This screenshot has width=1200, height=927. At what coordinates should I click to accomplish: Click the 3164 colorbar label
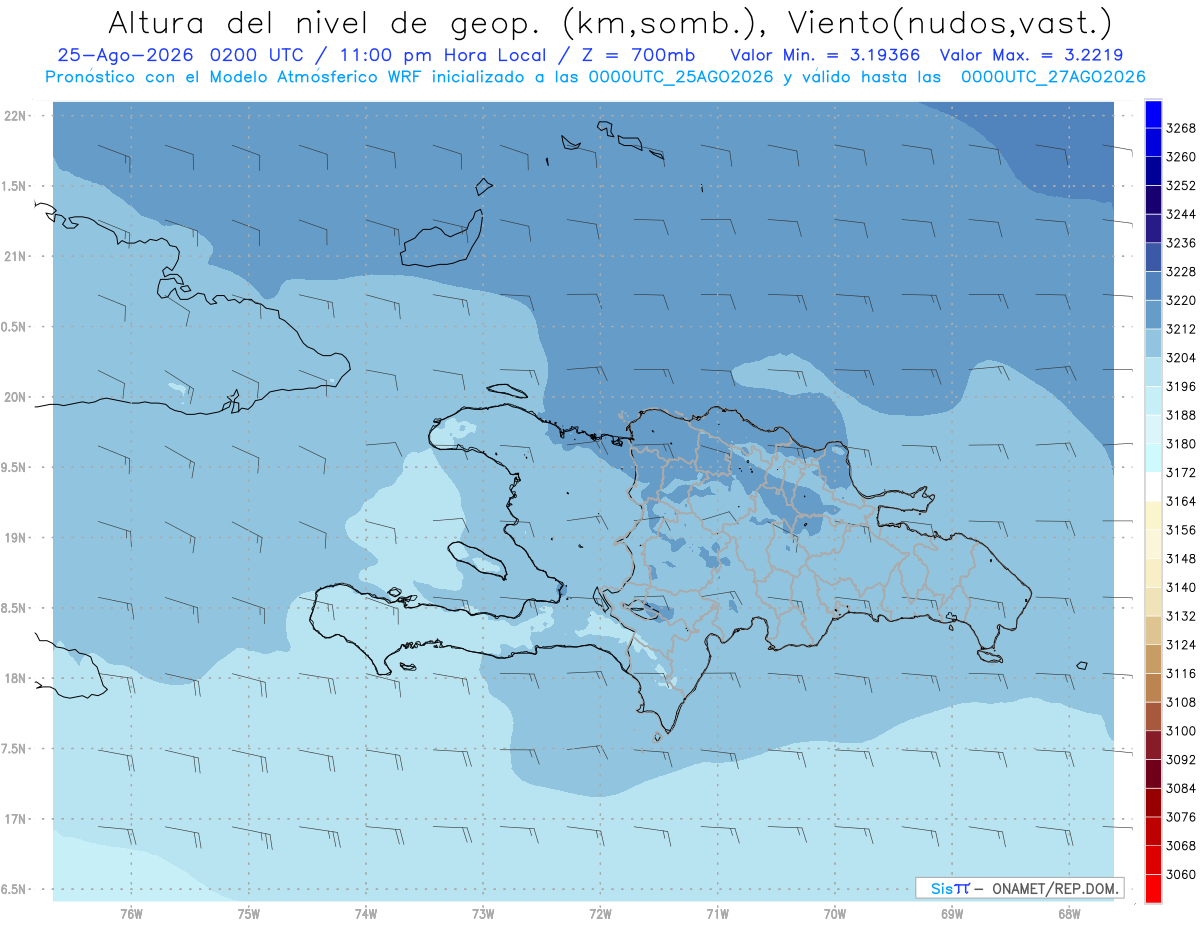(1181, 501)
